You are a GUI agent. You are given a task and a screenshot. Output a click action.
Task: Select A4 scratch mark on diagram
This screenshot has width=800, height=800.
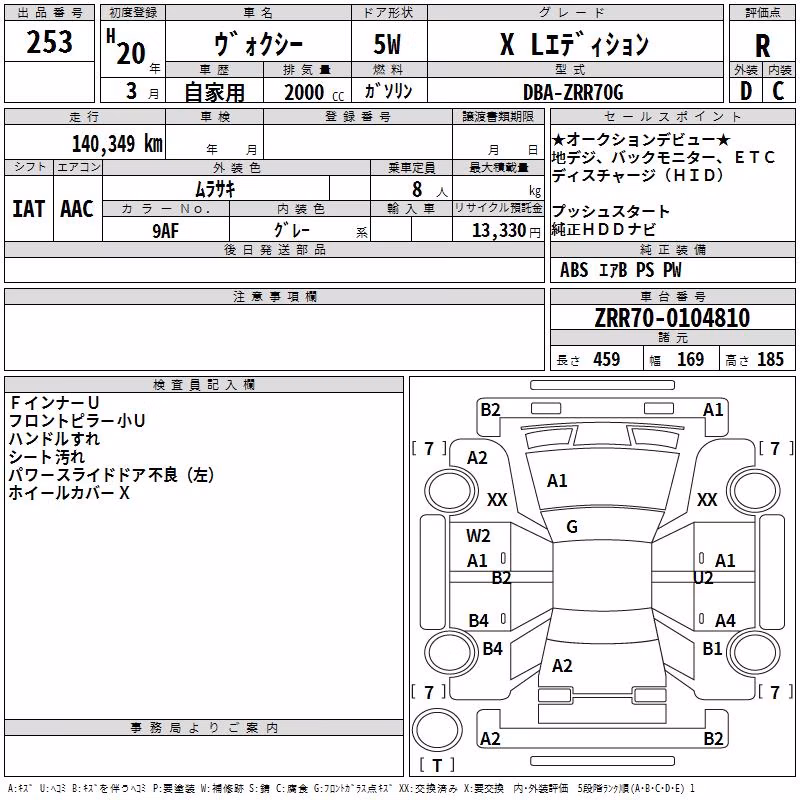pyautogui.click(x=725, y=620)
